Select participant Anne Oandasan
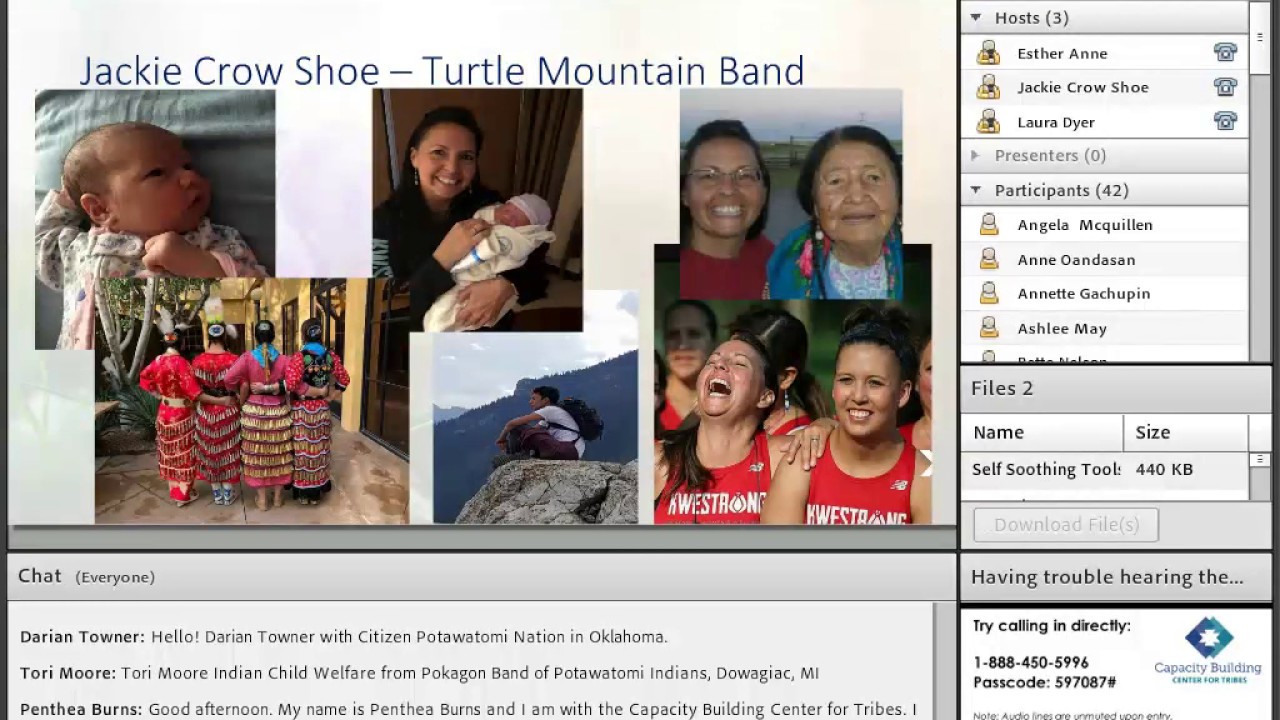Viewport: 1280px width, 720px height. pyautogui.click(x=1104, y=260)
